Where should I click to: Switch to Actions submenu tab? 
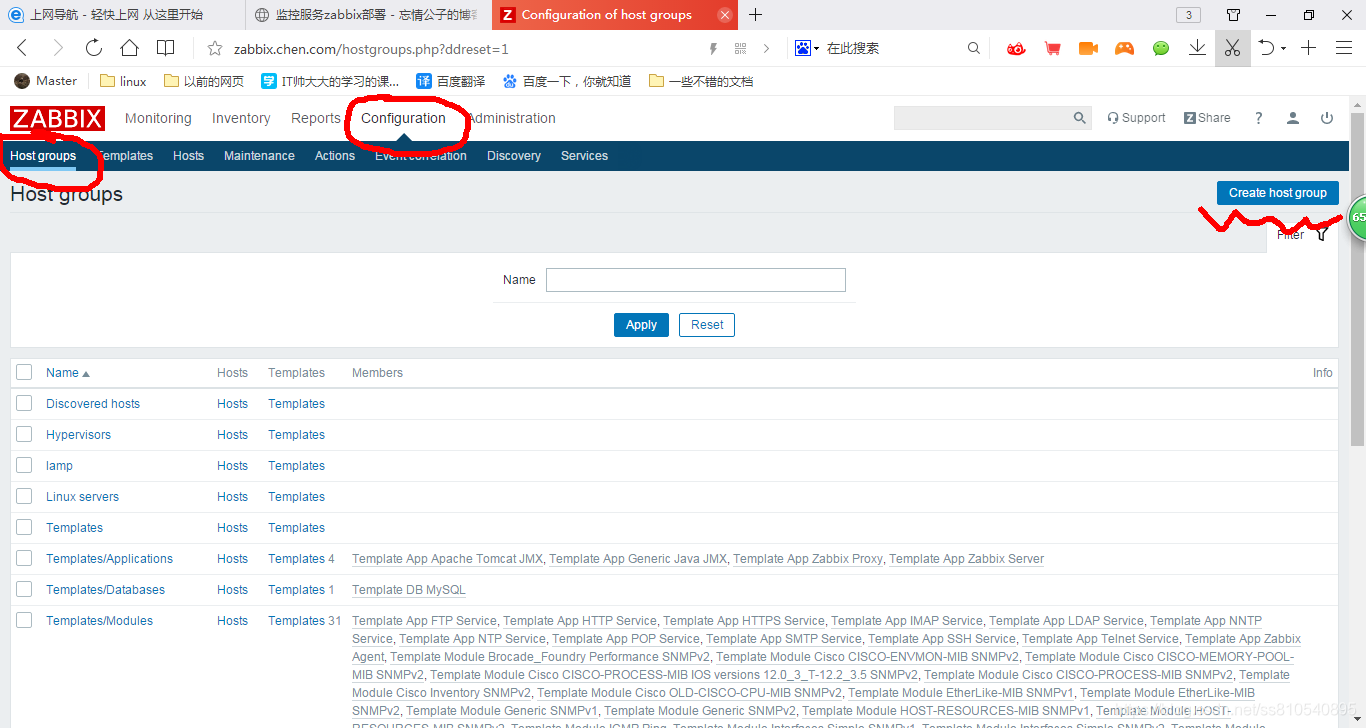point(335,156)
